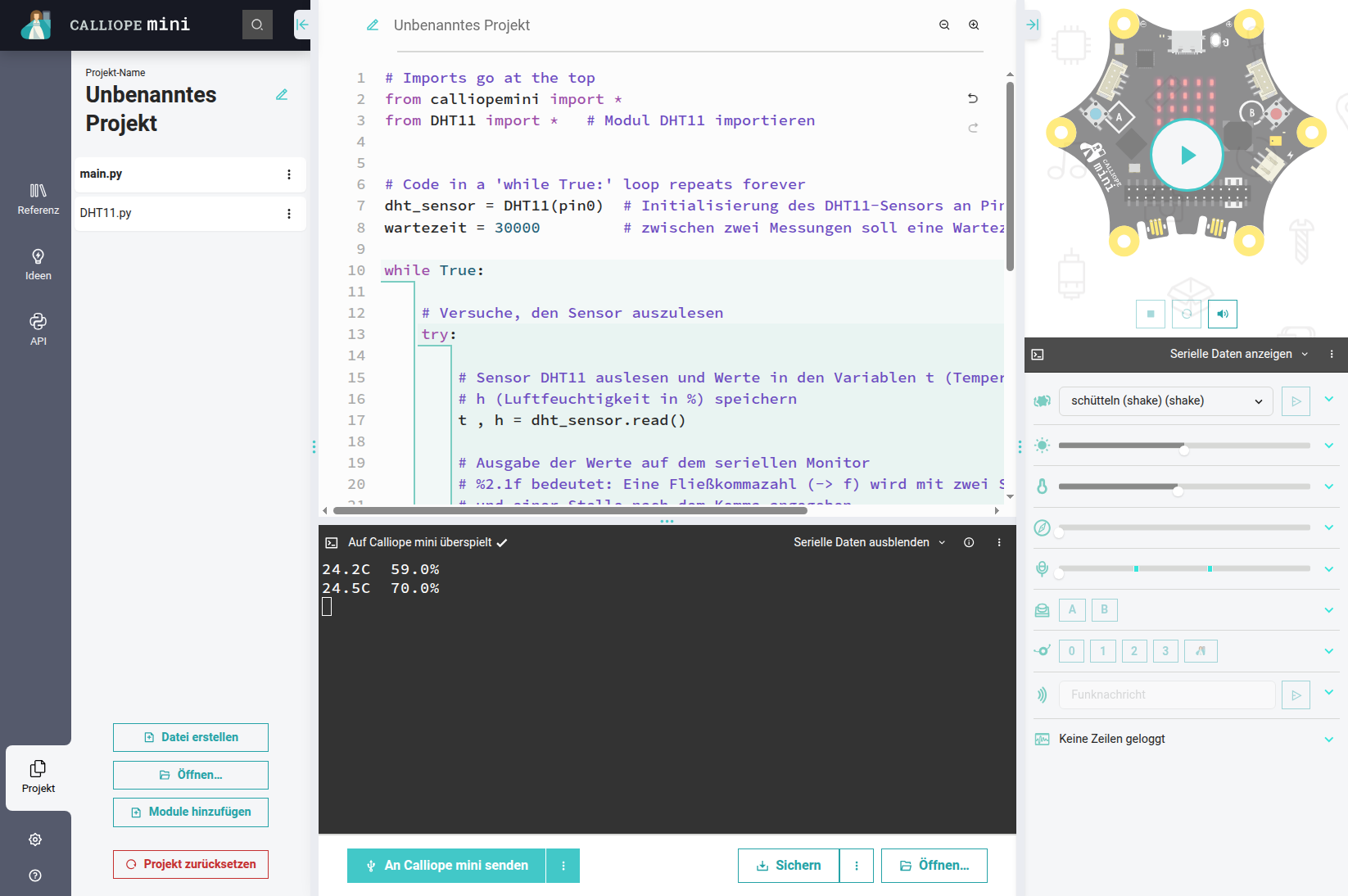The height and width of the screenshot is (896, 1348).
Task: Open settings gear in sidebar
Action: coord(35,839)
